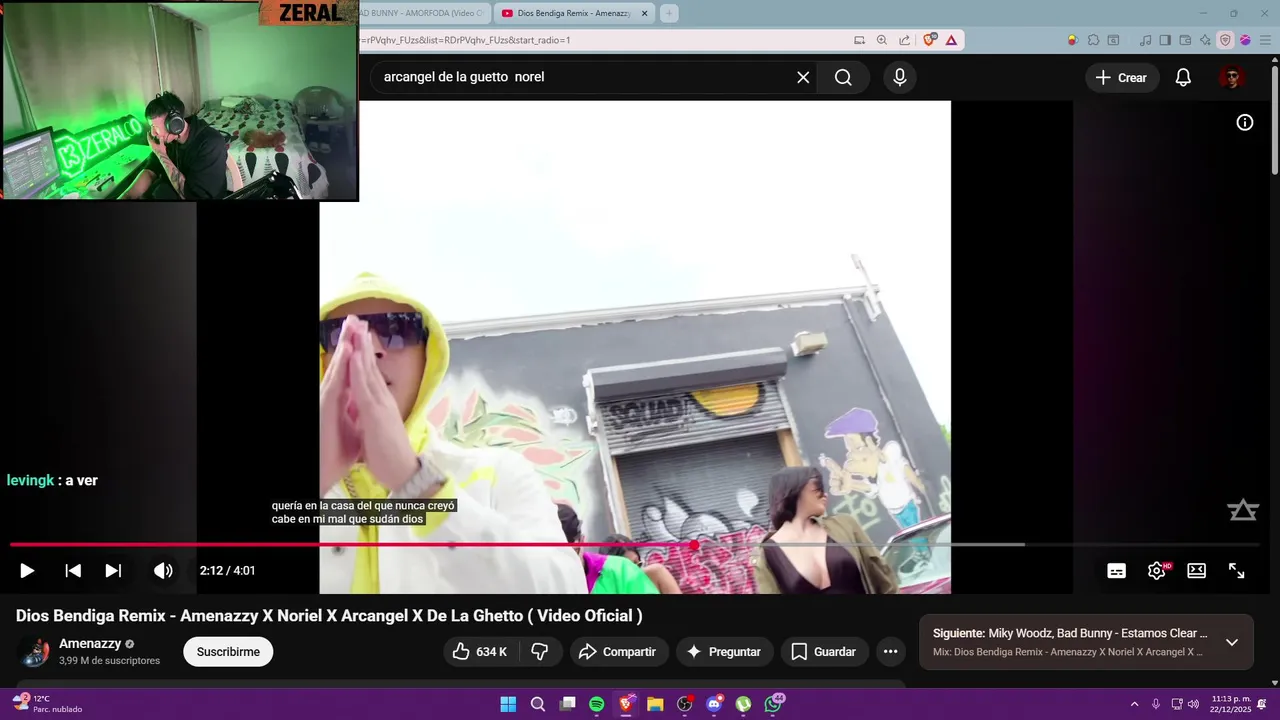Open WhatsApp from the taskbar

coord(774,704)
